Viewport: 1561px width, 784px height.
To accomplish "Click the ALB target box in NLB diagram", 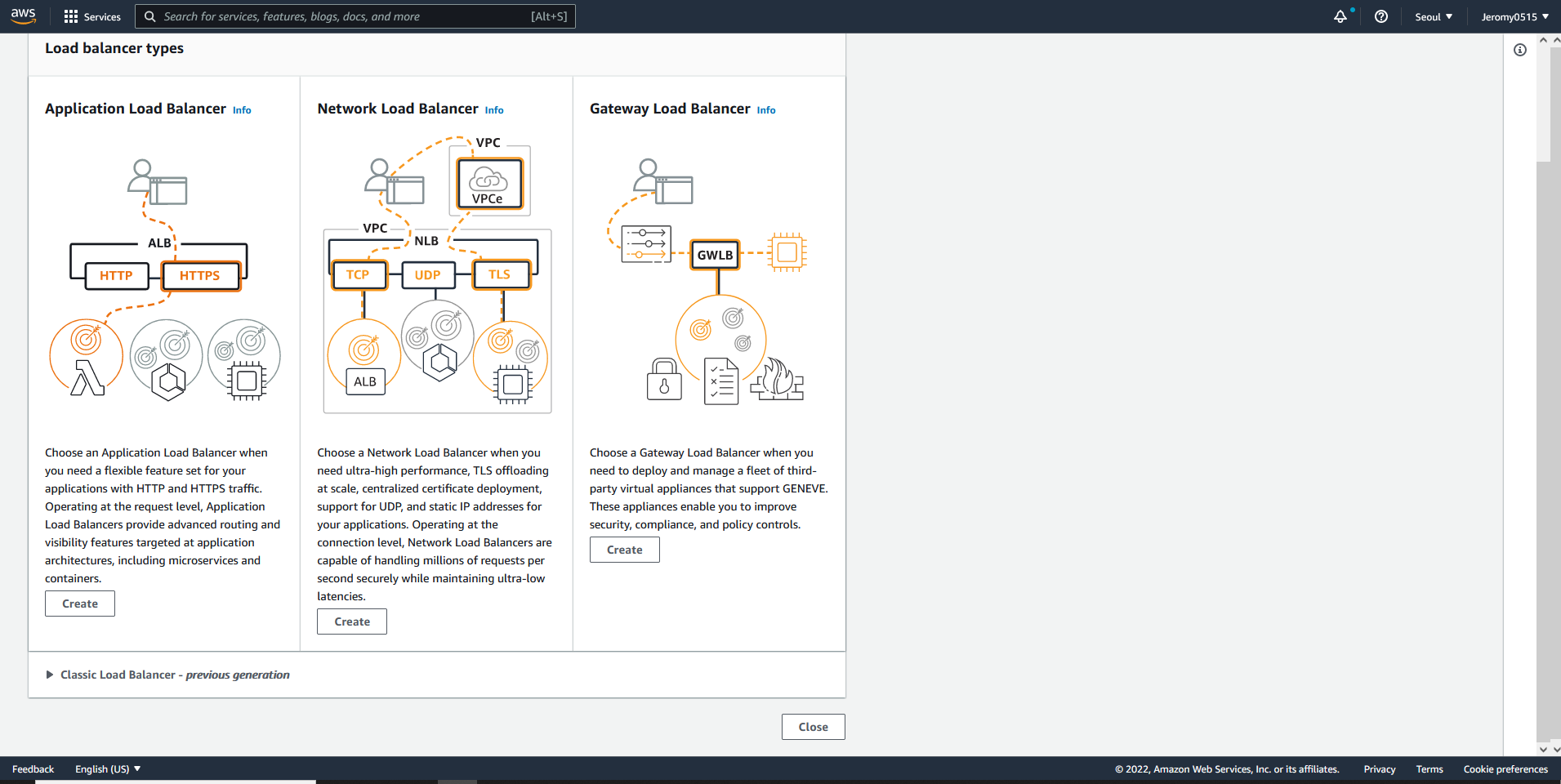I will point(365,381).
